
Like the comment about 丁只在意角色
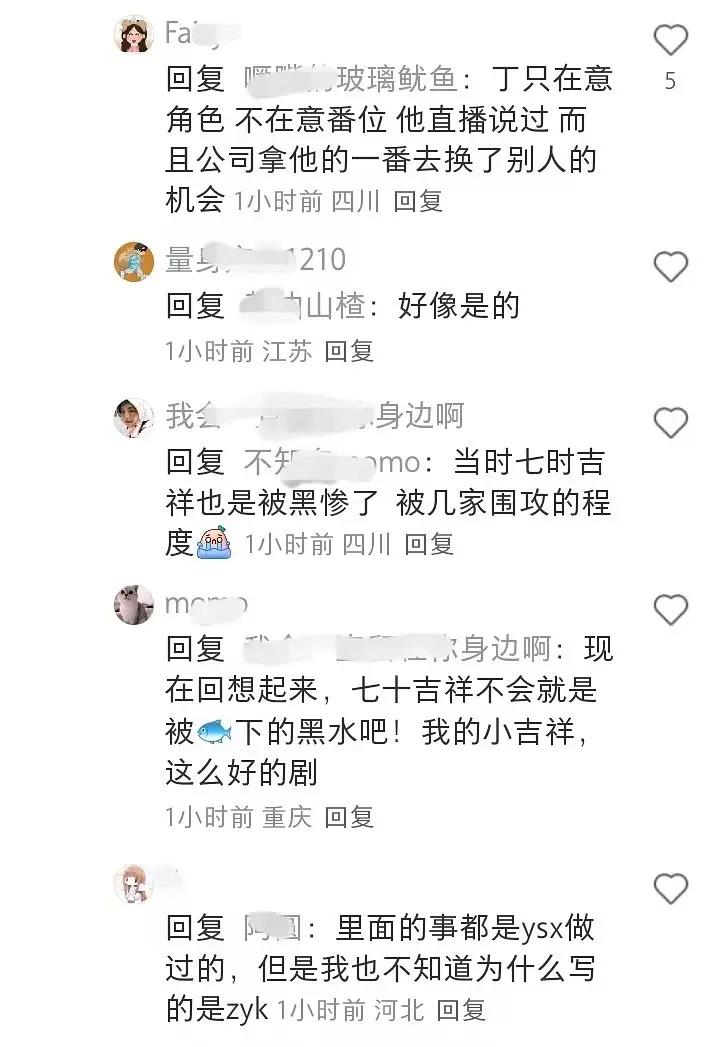670,40
